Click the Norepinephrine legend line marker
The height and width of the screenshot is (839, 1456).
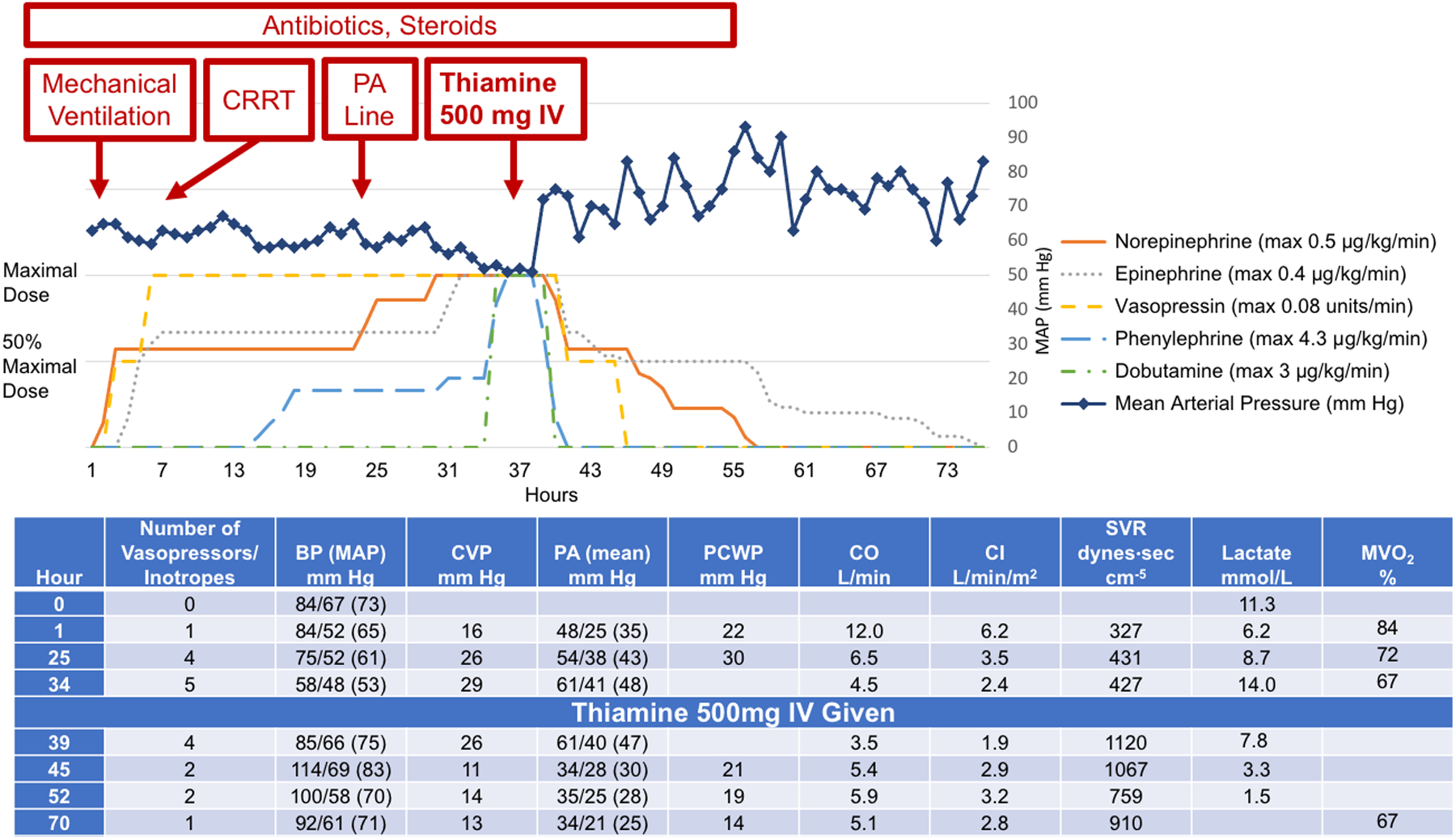(1082, 242)
